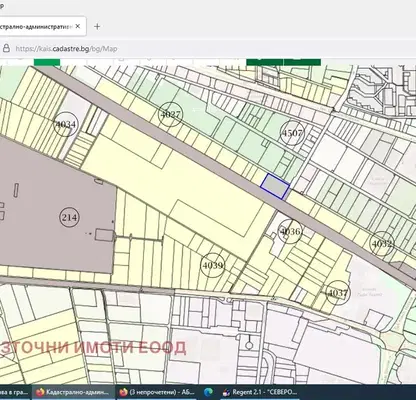Viewport: 416px width, 400px height.
Task: Open a new browser tab
Action: 97,27
